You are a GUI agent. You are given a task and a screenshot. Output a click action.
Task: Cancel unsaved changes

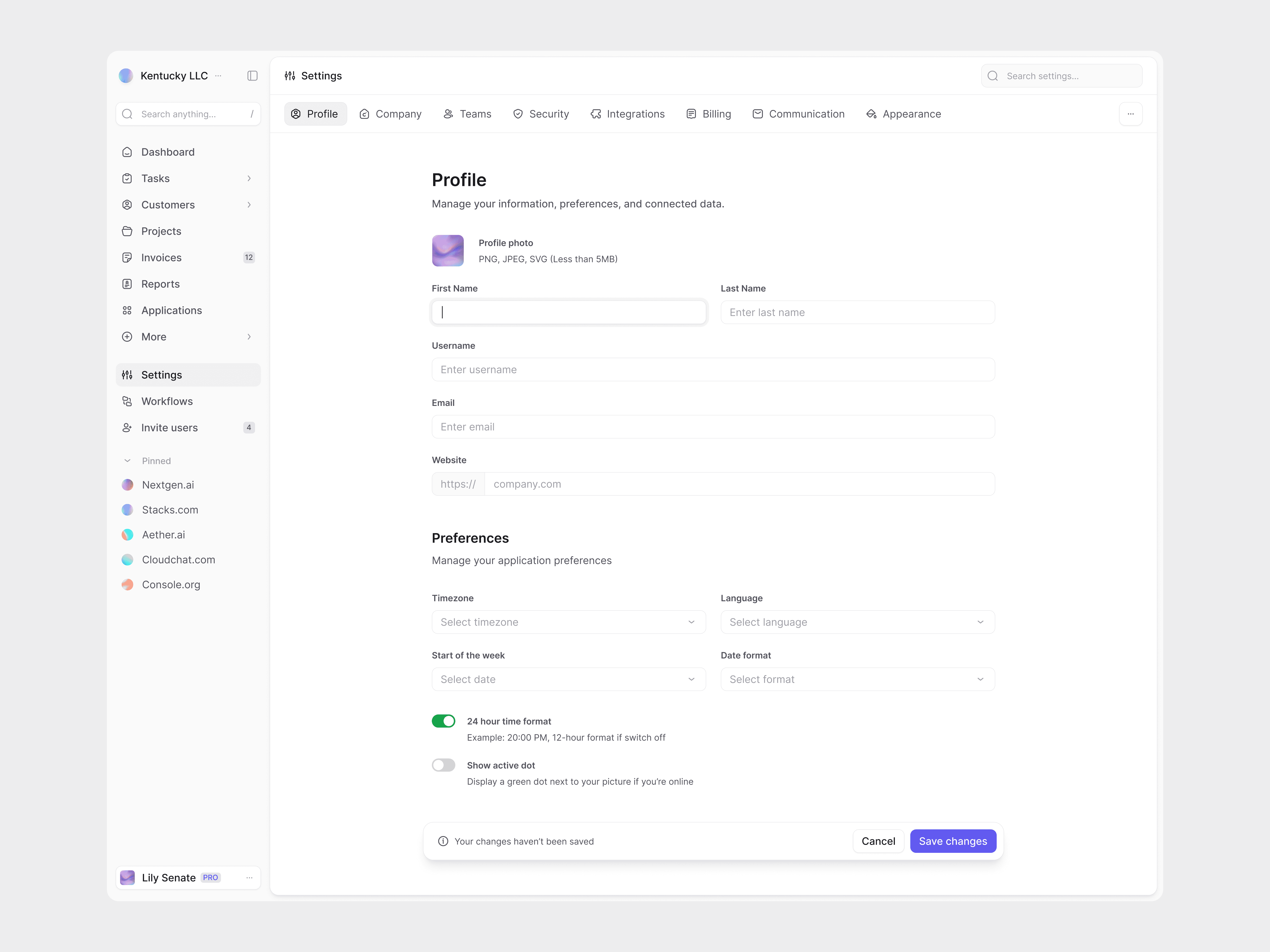click(878, 841)
